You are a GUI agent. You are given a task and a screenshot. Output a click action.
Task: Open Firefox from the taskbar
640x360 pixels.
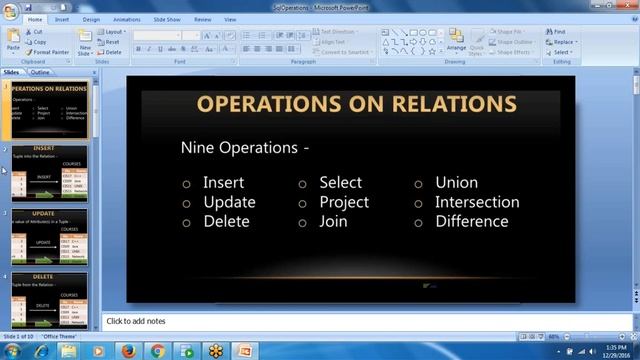point(128,351)
